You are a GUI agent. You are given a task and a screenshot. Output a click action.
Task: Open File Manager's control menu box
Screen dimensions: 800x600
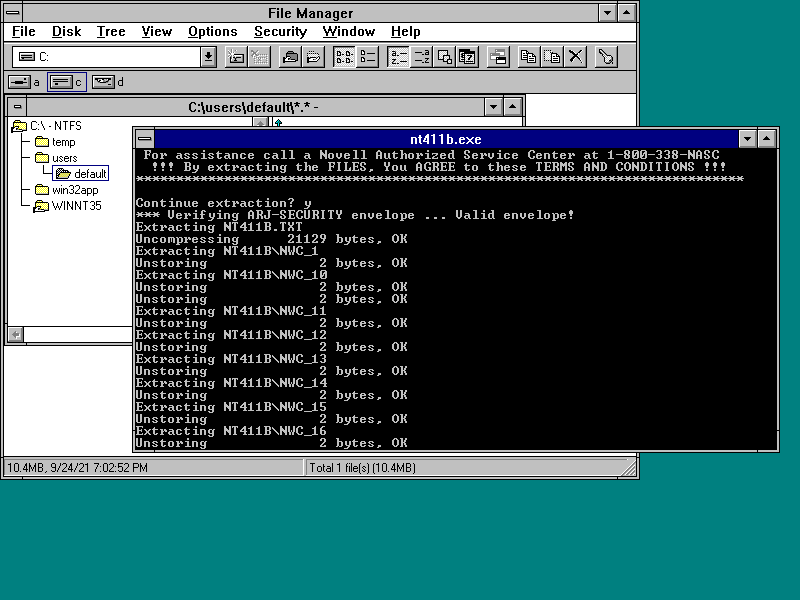(13, 13)
